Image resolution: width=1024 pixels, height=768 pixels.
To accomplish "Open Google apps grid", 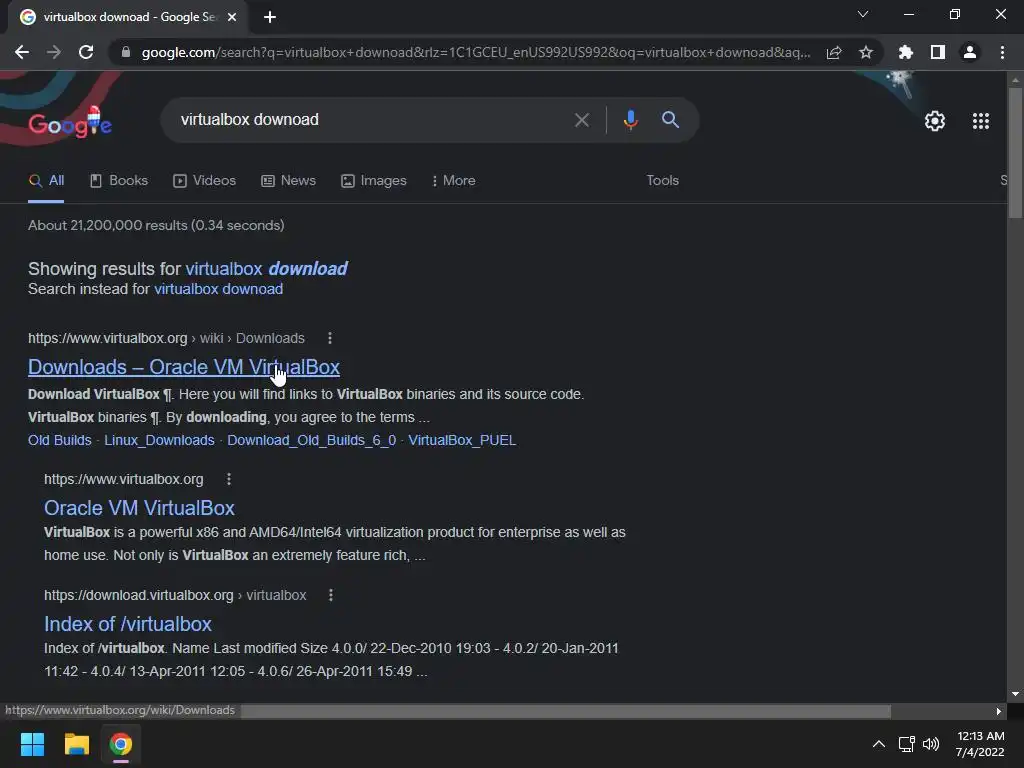I will (x=980, y=121).
